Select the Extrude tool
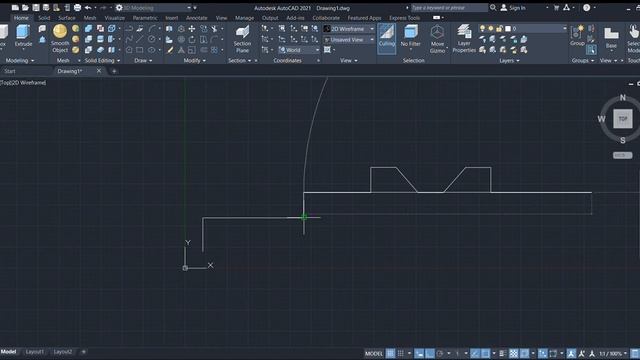The width and height of the screenshot is (640, 360). pos(23,36)
